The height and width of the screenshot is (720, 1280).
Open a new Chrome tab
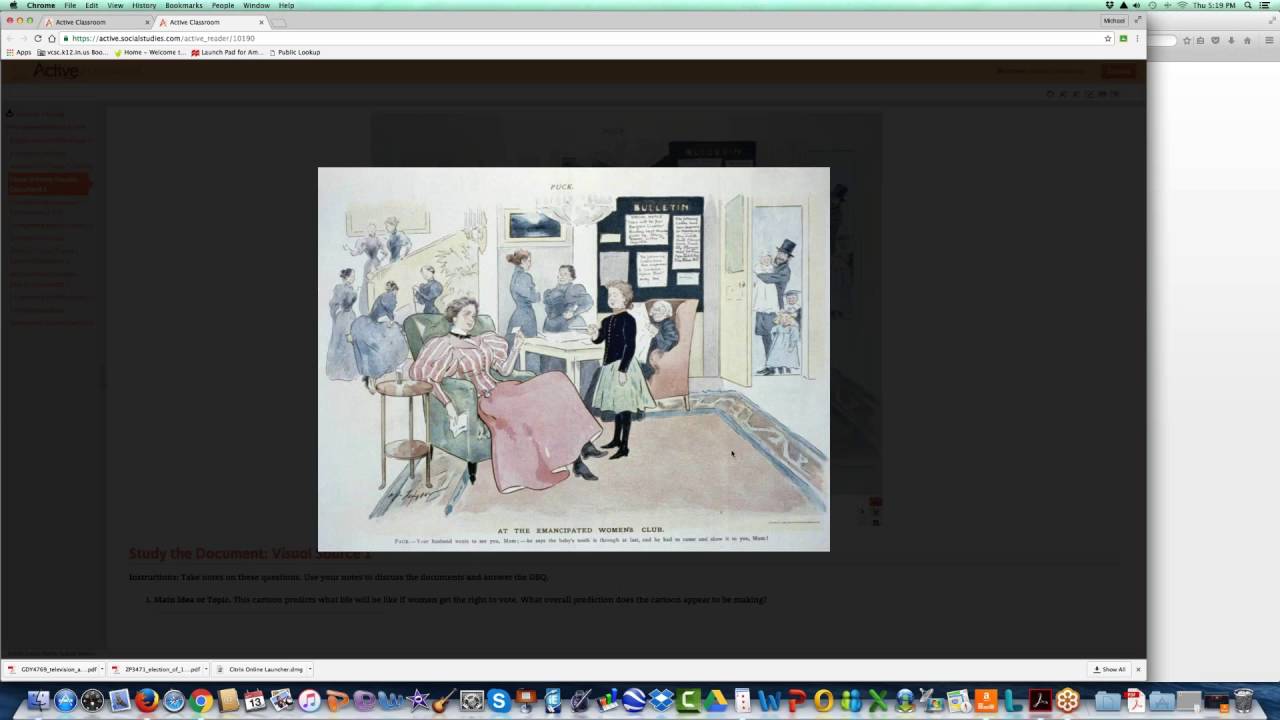(x=280, y=22)
